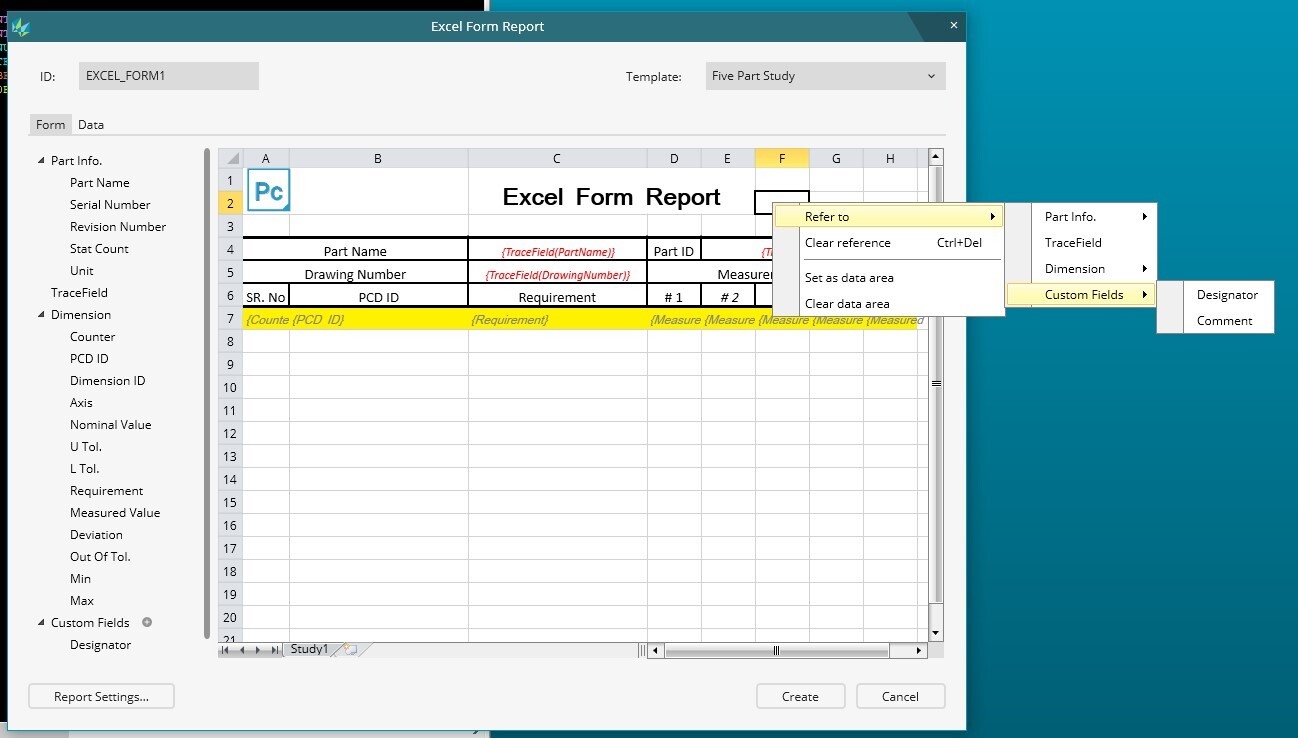The width and height of the screenshot is (1298, 738).
Task: Add a custom field with the plus icon
Action: coord(147,622)
